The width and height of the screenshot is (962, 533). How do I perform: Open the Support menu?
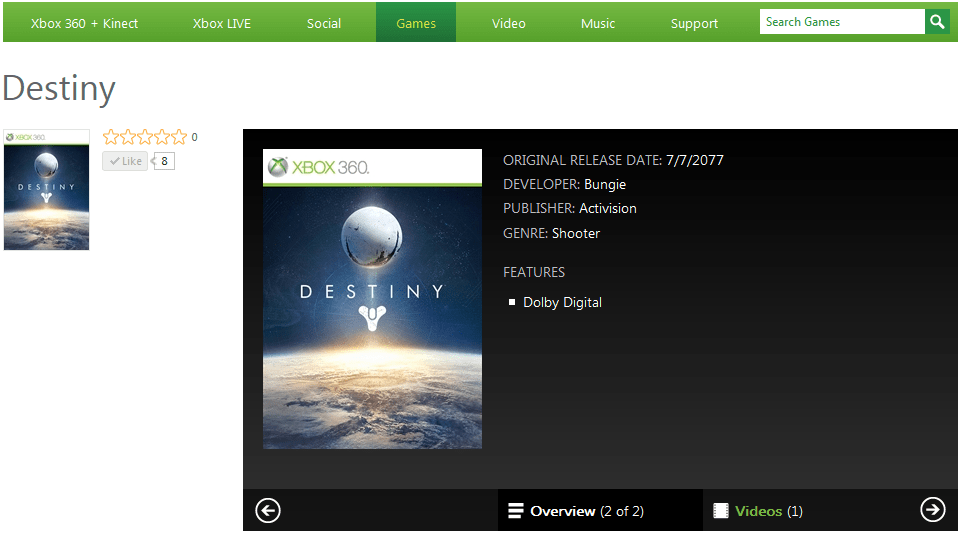click(694, 23)
